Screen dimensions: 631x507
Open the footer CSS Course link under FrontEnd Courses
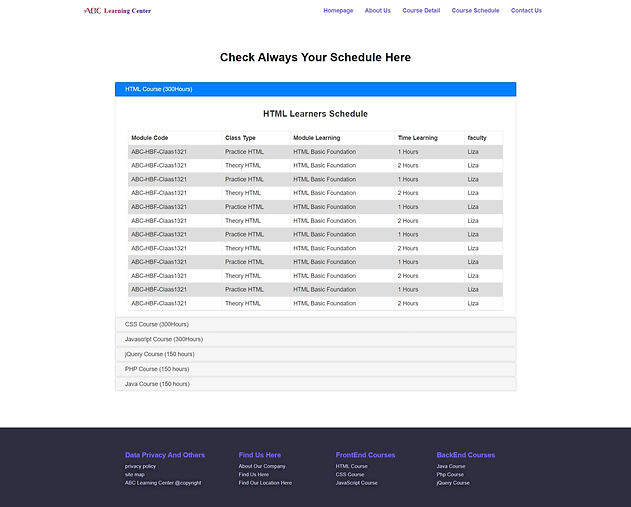coord(350,474)
